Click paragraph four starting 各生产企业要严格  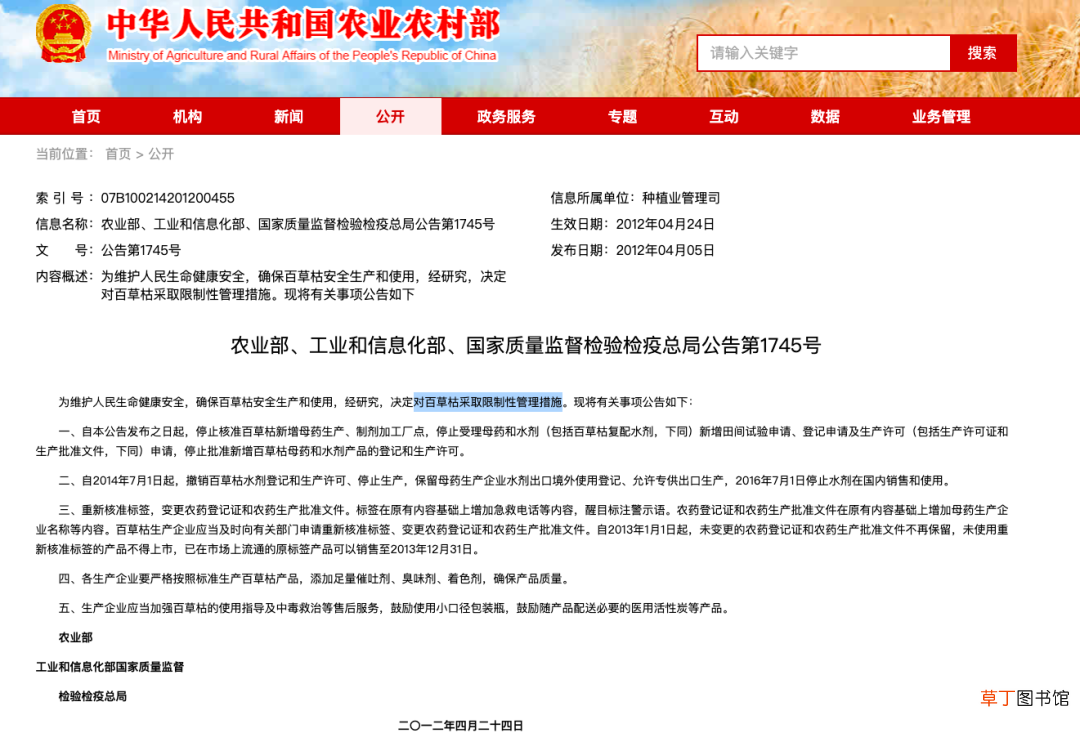pyautogui.click(x=315, y=579)
